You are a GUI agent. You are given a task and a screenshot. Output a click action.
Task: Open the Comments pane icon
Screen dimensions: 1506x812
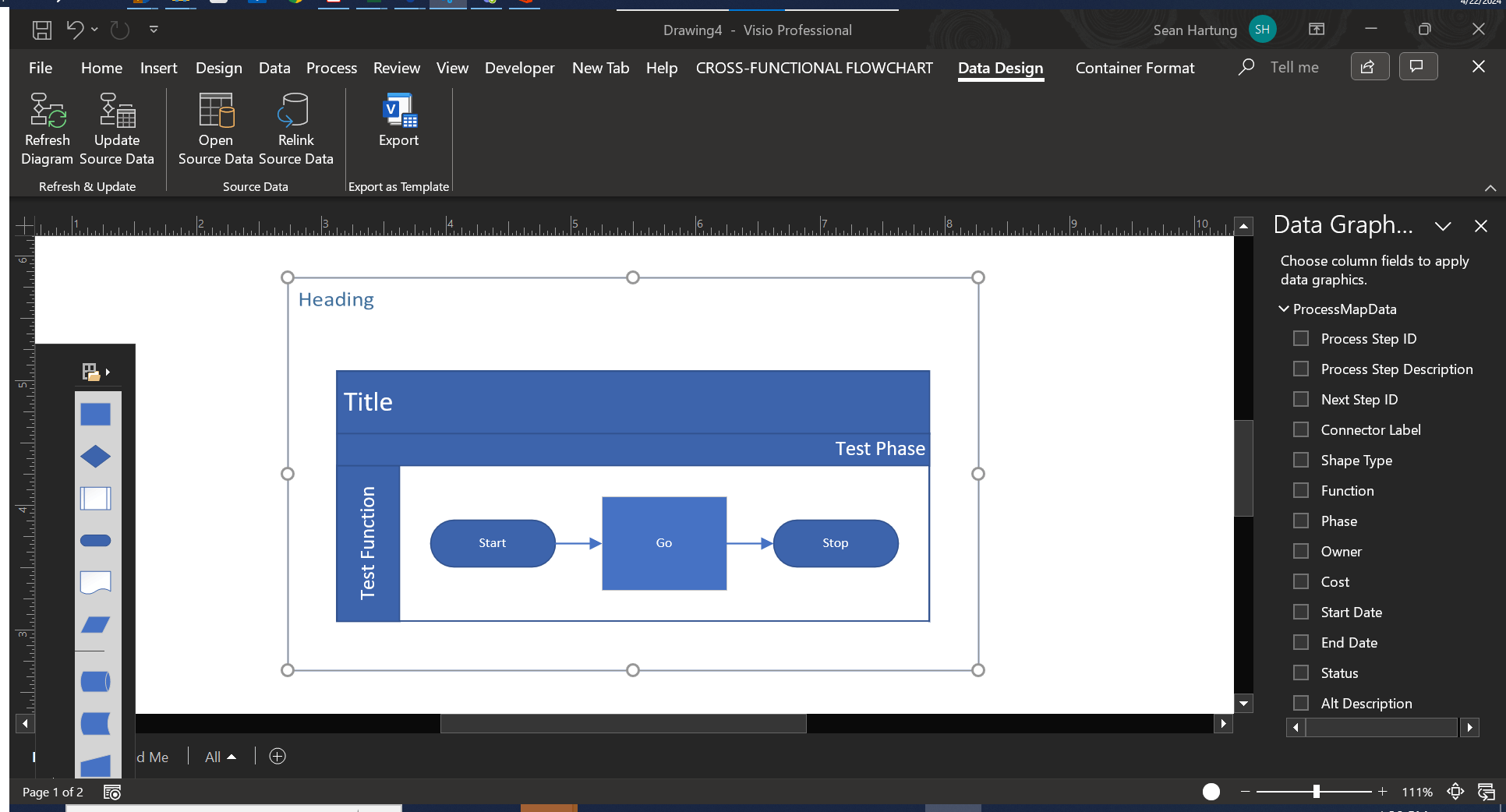pos(1418,67)
